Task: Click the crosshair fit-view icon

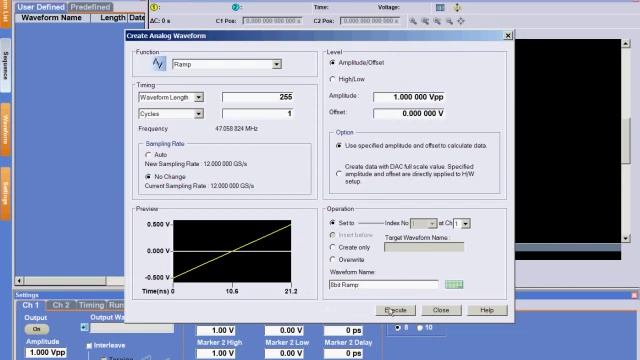Action: point(461,21)
